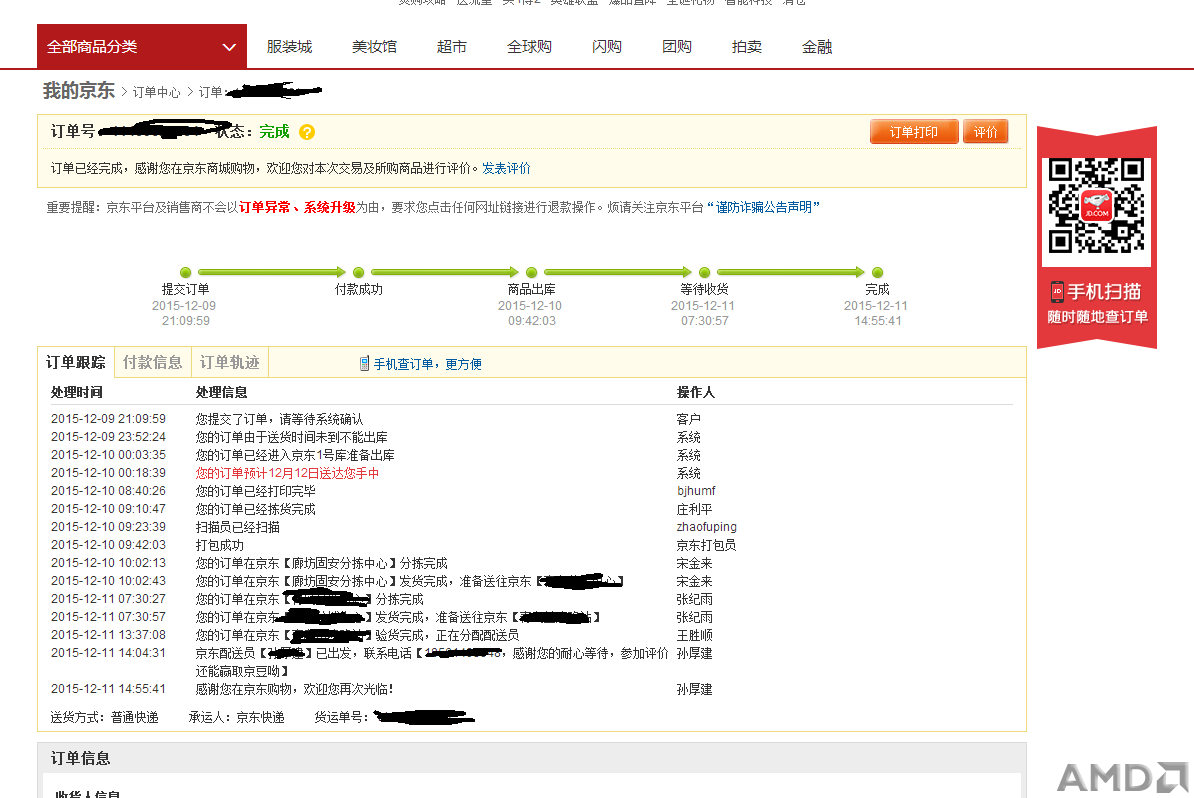1194x798 pixels.
Task: Click the 处理时间 column header
Action: pos(77,392)
